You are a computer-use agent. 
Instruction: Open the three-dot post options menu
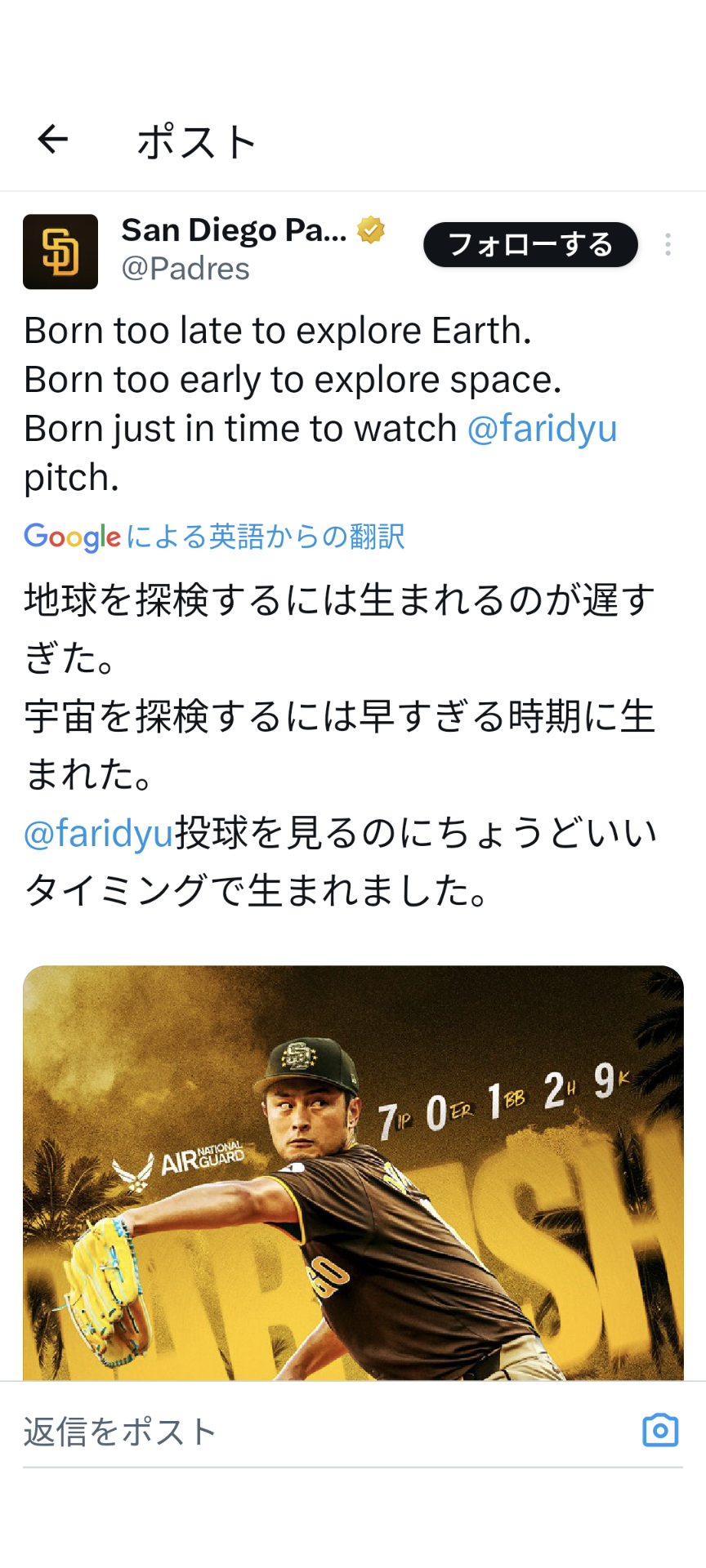click(668, 245)
